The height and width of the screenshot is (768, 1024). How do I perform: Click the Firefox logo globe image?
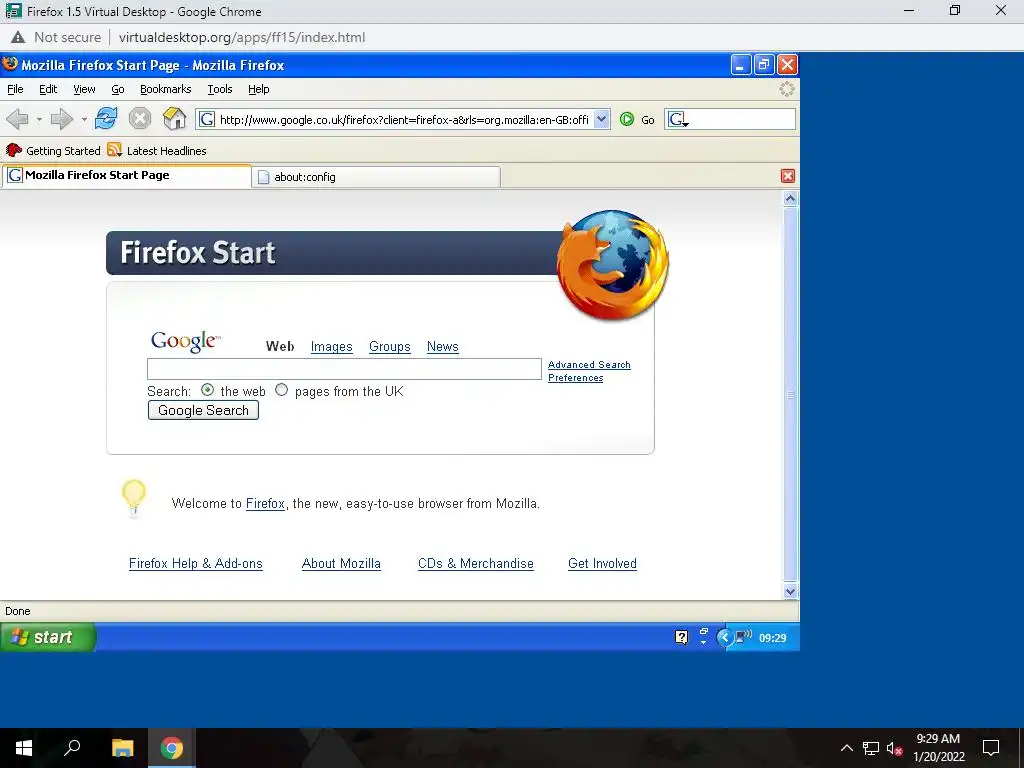(613, 264)
